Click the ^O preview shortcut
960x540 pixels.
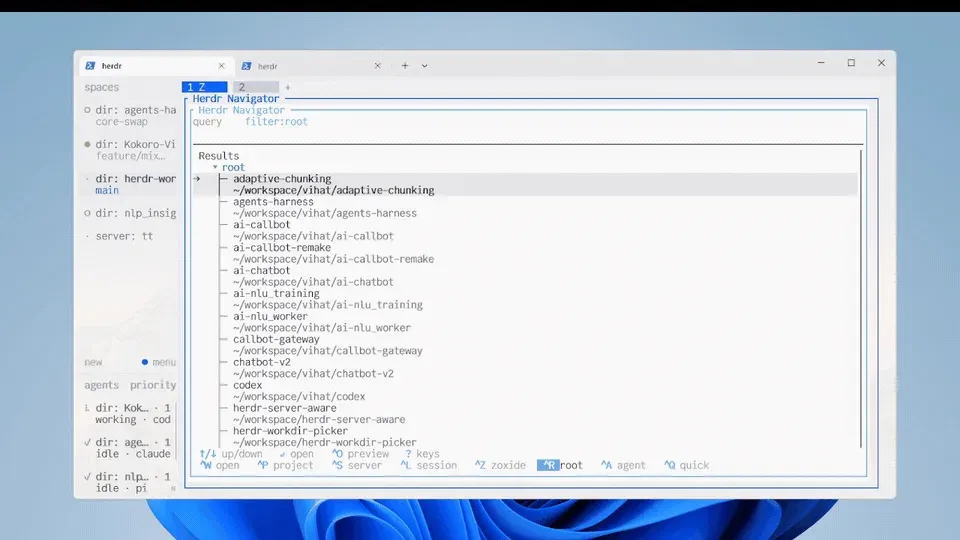(x=361, y=454)
